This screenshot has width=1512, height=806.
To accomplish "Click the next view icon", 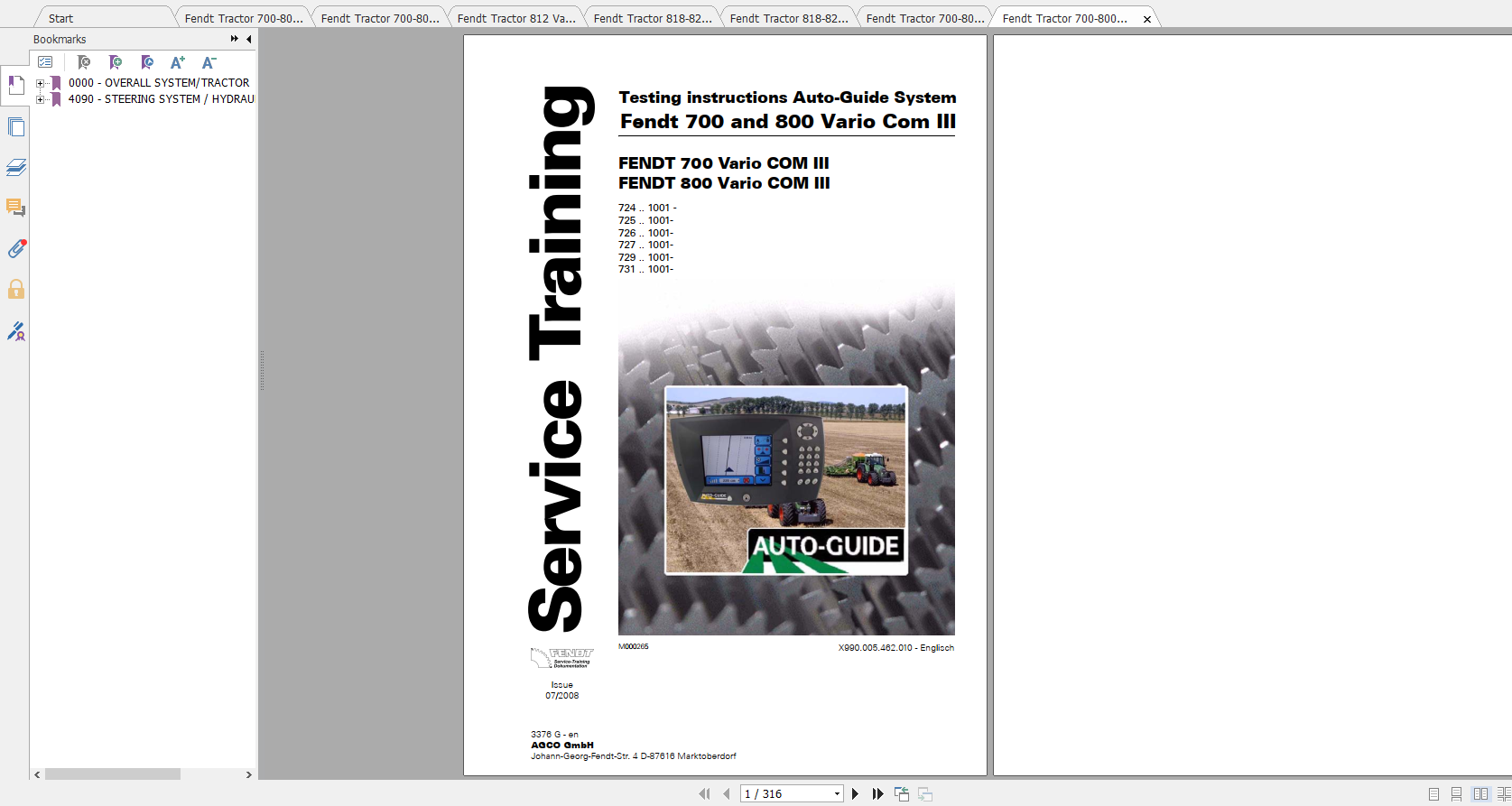I will (925, 793).
